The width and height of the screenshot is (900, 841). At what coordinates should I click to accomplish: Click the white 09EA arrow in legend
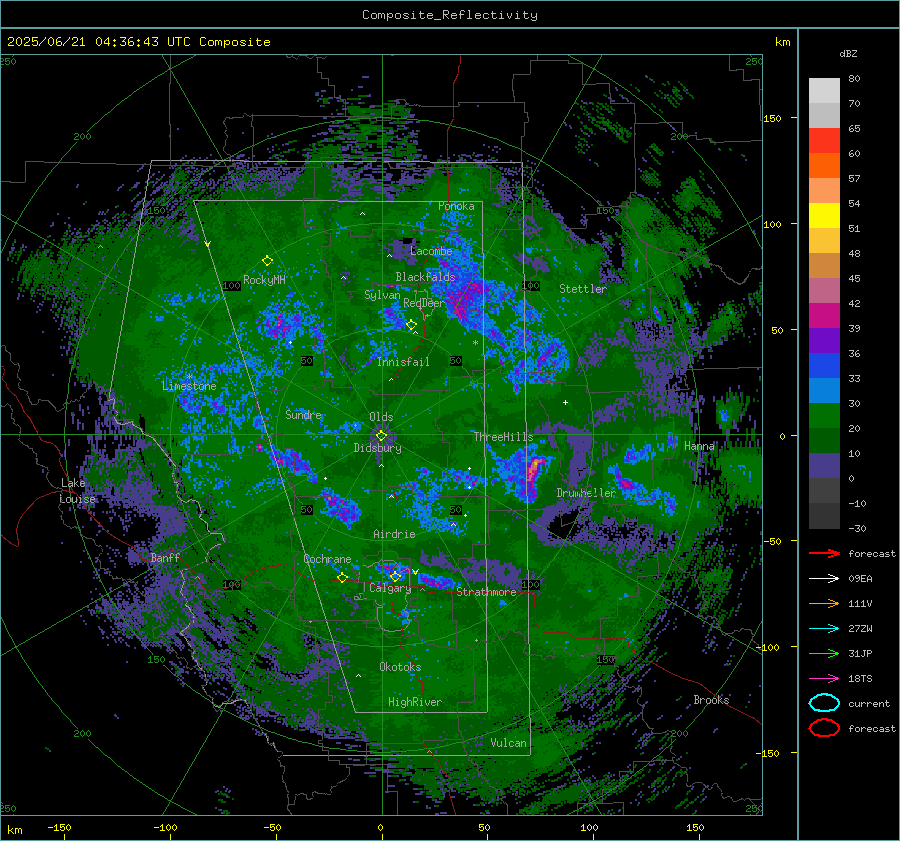click(824, 578)
